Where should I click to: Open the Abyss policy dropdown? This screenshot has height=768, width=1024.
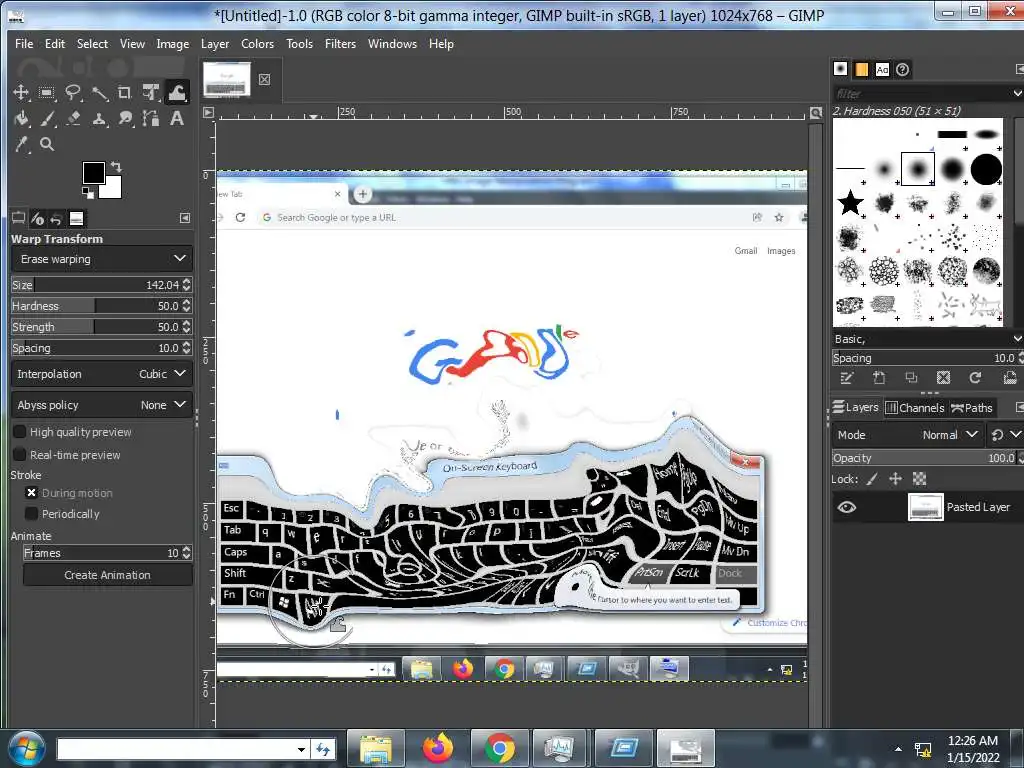102,405
